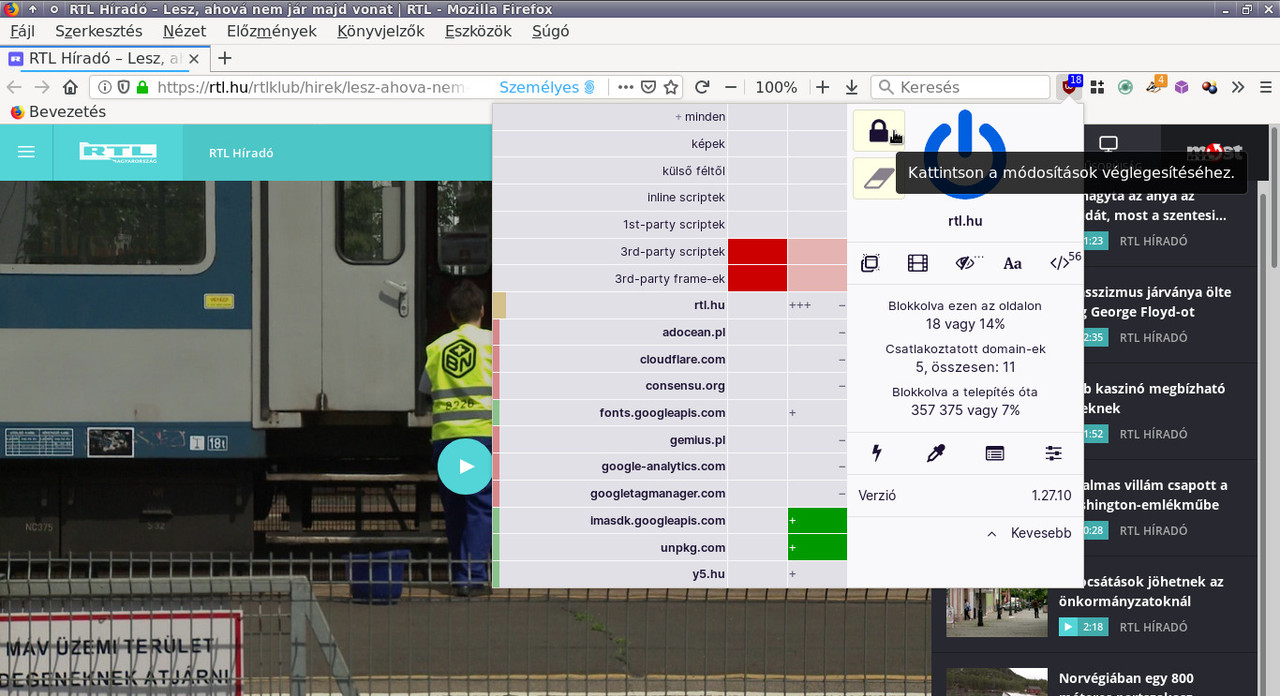
Task: Reload the page
Action: click(702, 87)
